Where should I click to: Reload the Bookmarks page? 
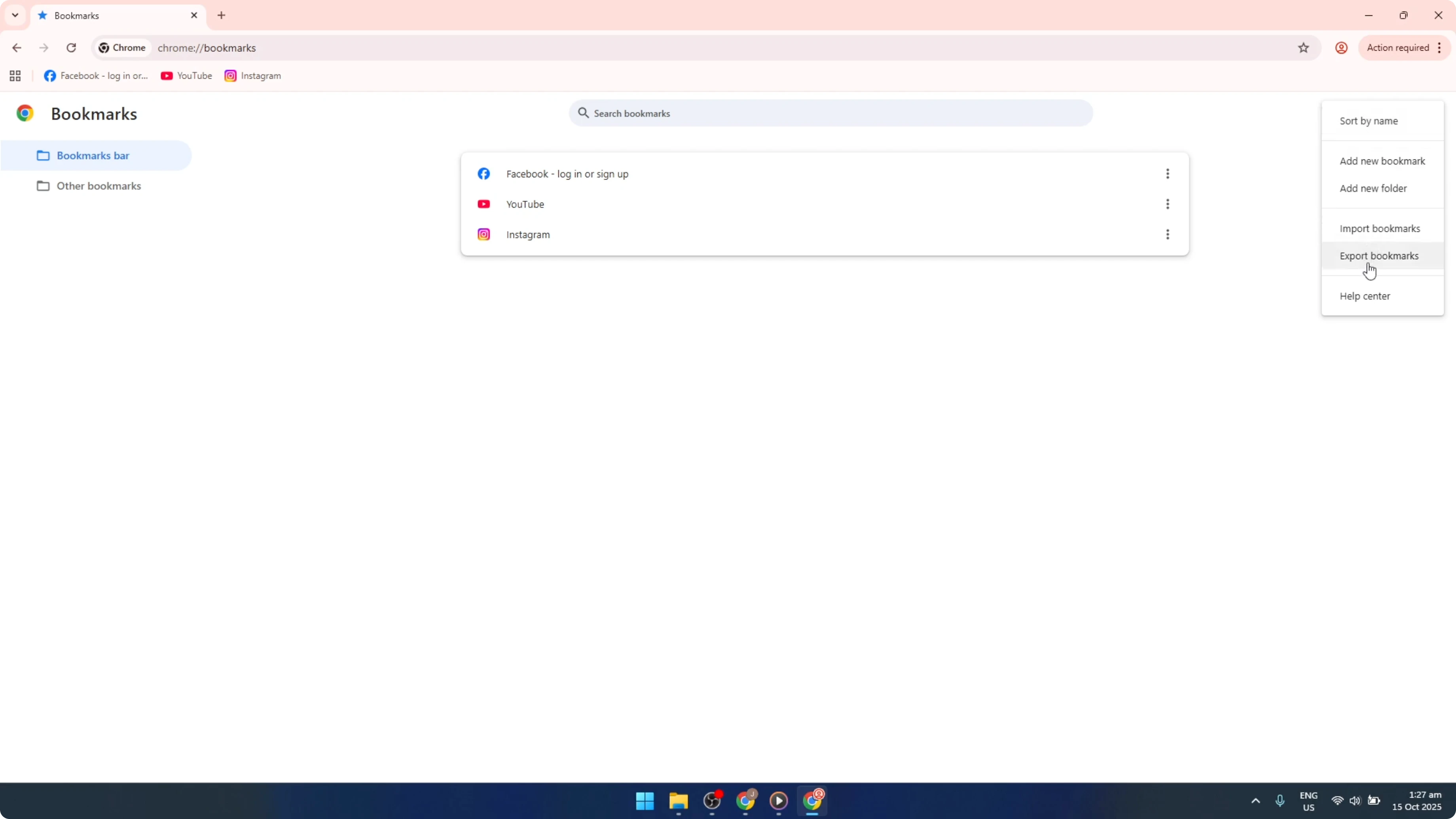(x=71, y=48)
